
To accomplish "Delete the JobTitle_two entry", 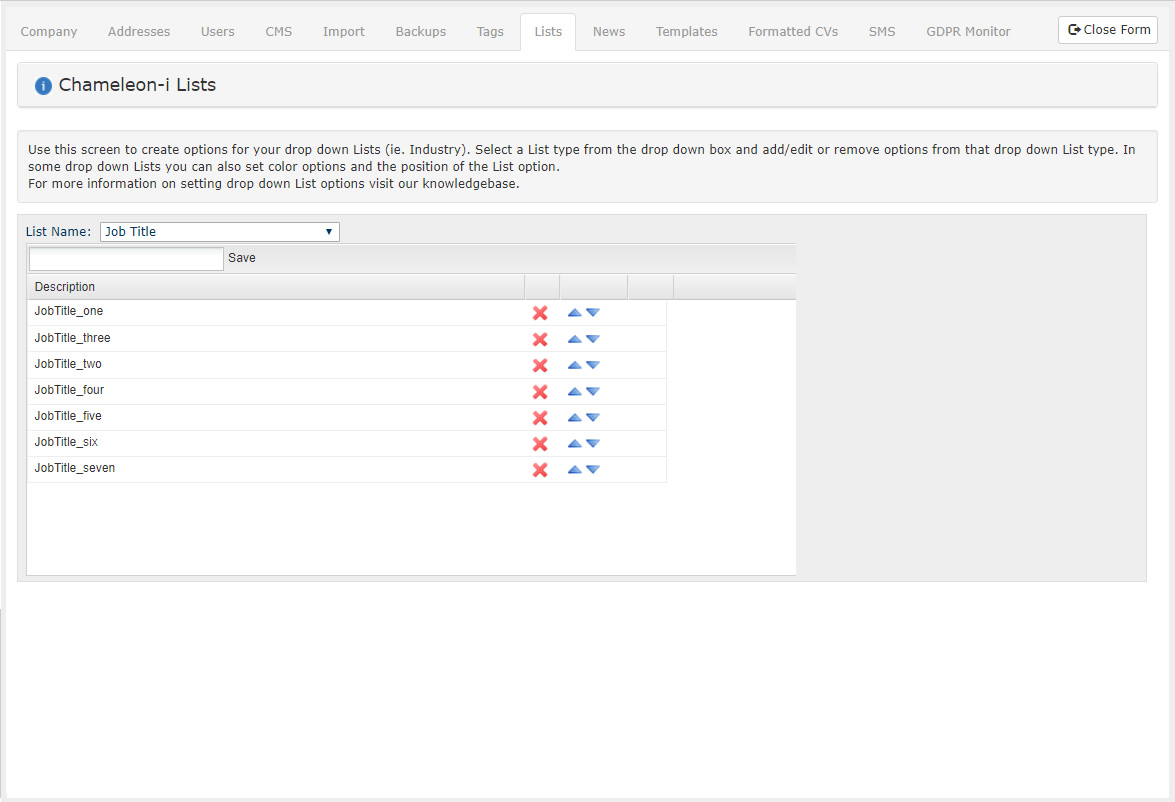I will coord(540,365).
